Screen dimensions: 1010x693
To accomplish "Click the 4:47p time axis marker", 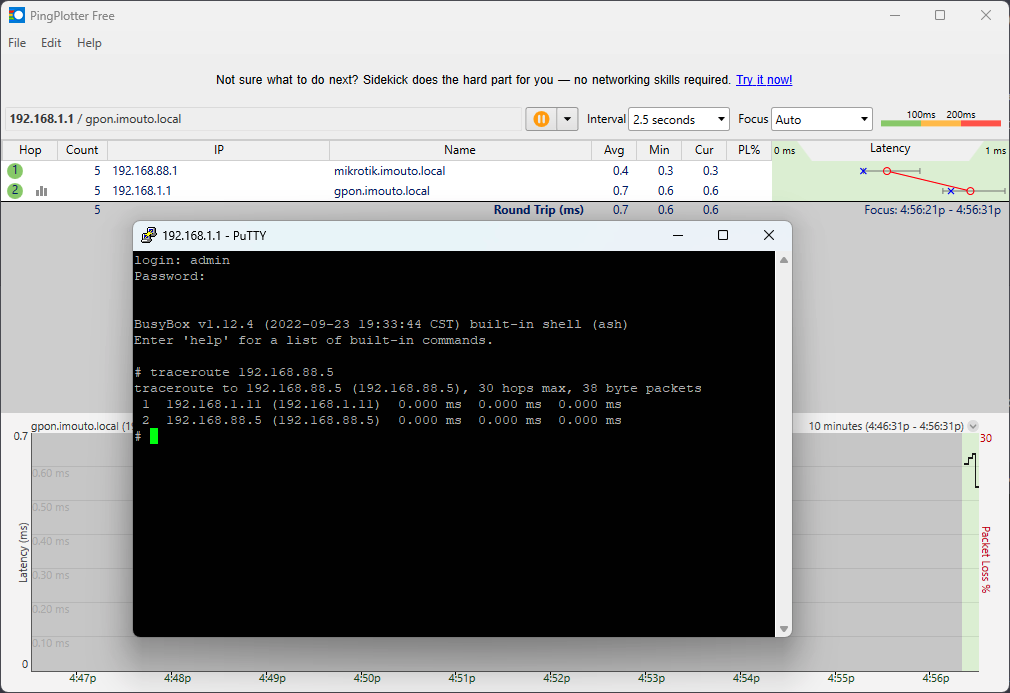I will (82, 678).
